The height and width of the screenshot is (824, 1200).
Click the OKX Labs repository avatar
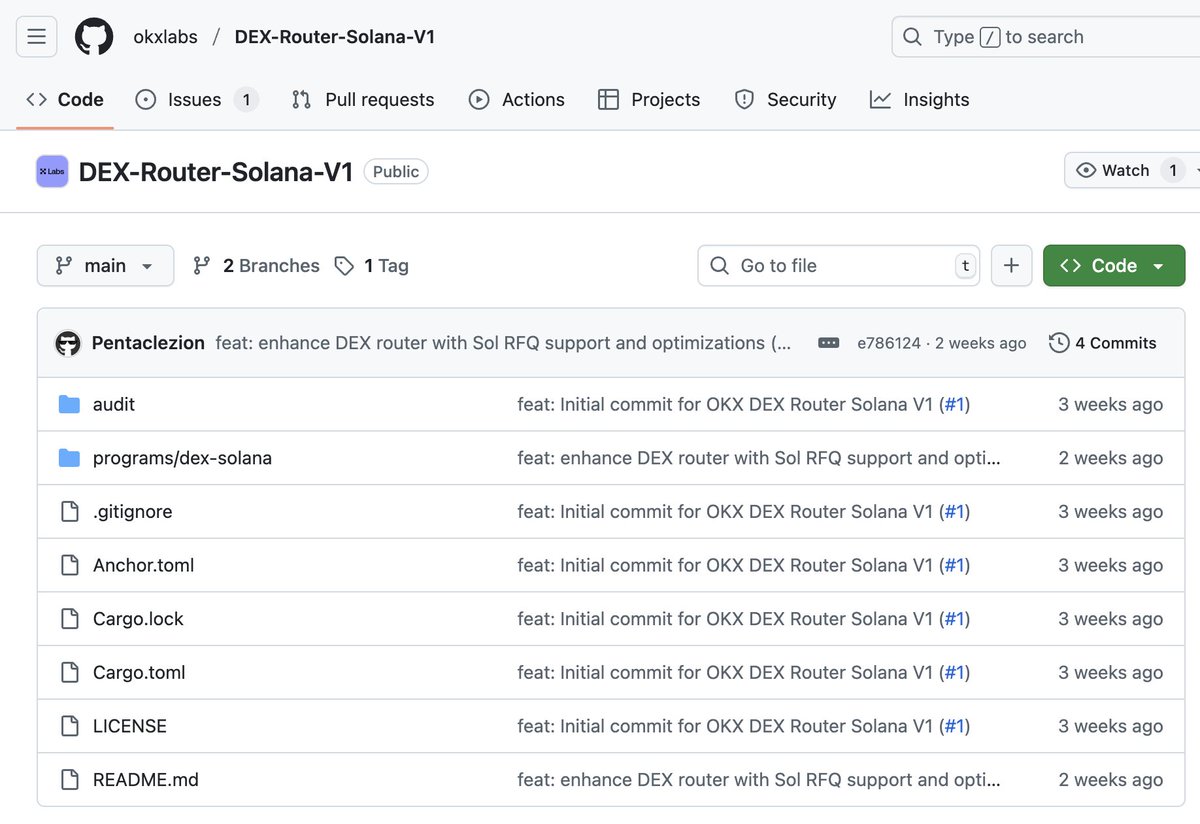tap(52, 171)
